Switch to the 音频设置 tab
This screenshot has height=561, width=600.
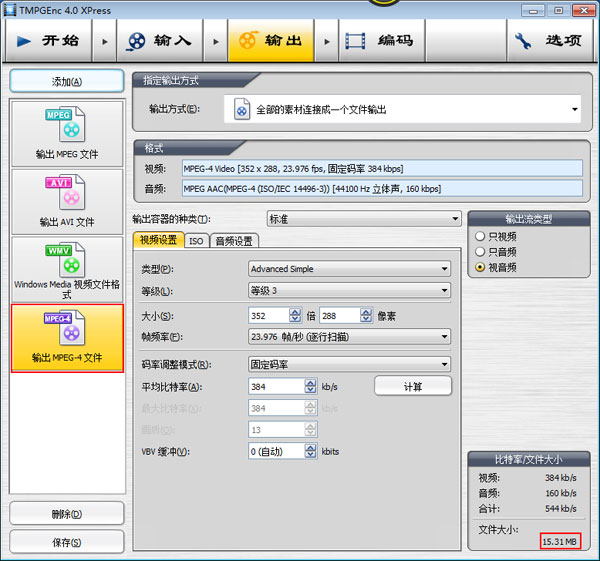pyautogui.click(x=234, y=241)
